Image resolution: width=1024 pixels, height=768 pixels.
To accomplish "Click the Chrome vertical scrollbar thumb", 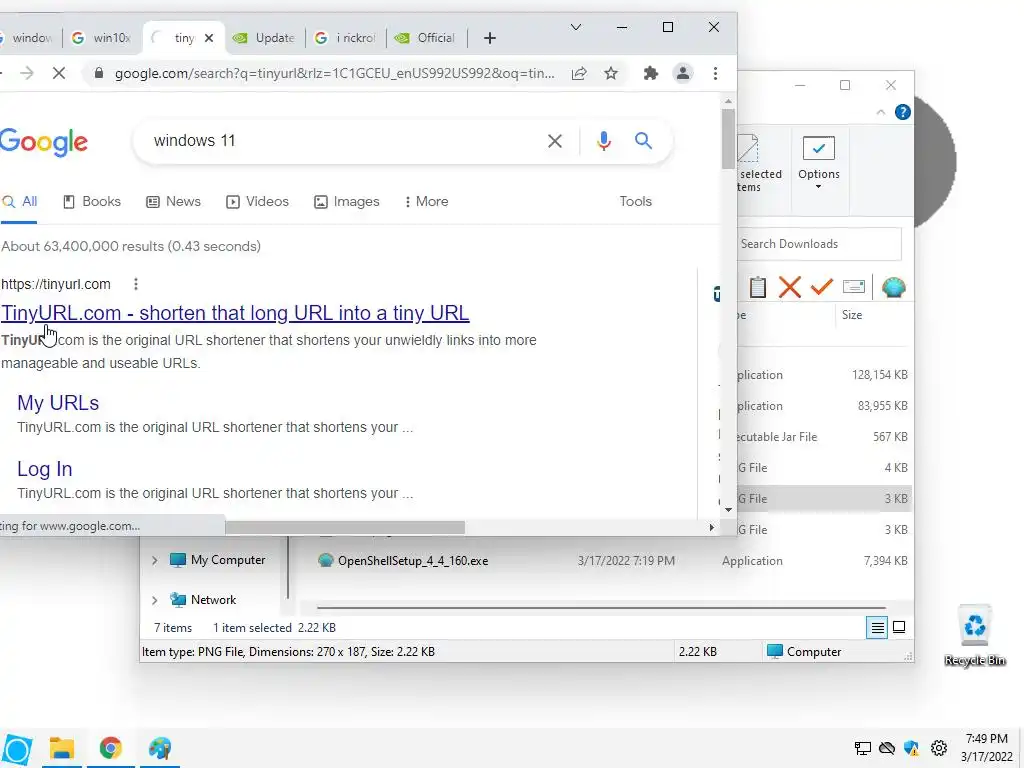I will coord(728,138).
